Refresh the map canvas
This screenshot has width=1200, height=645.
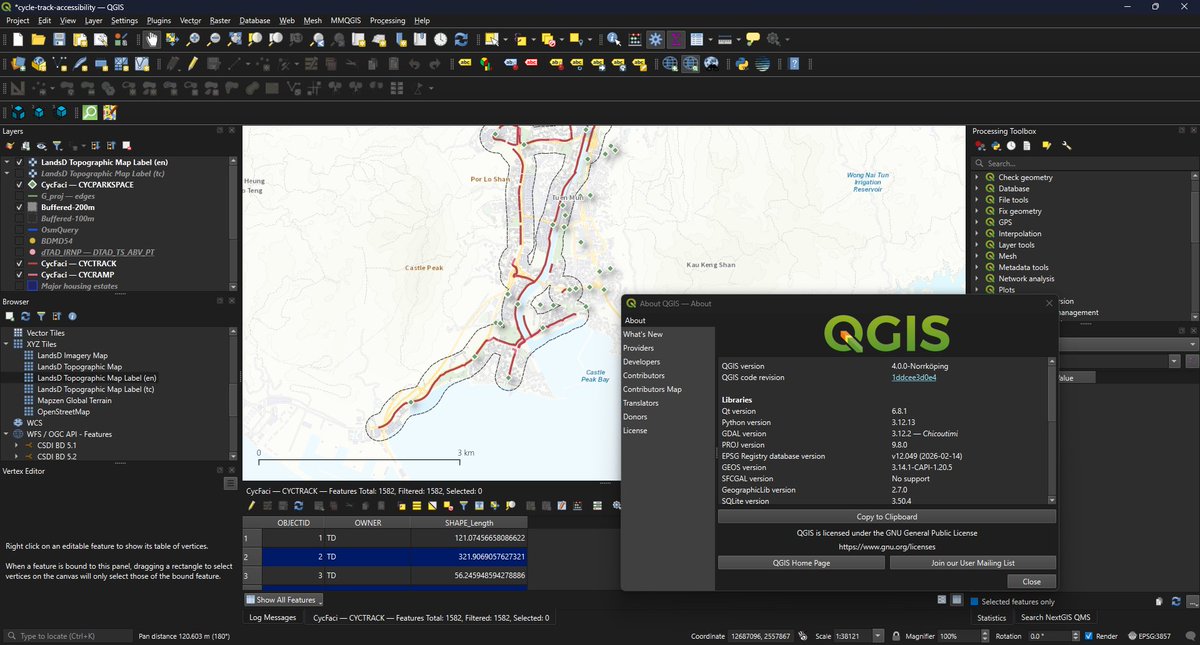(x=461, y=40)
